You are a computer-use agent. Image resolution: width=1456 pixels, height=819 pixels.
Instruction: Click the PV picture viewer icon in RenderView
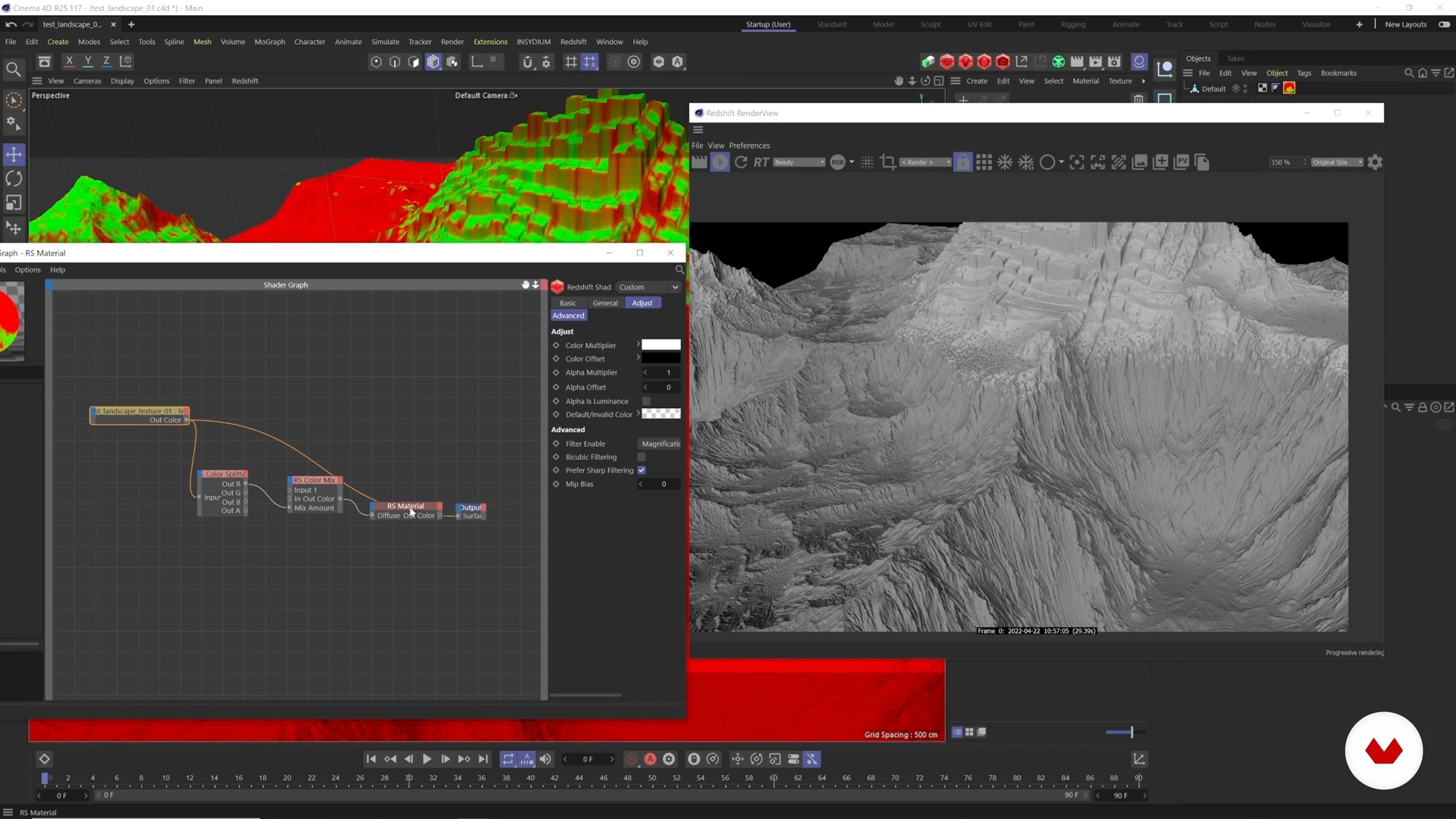(x=1181, y=162)
